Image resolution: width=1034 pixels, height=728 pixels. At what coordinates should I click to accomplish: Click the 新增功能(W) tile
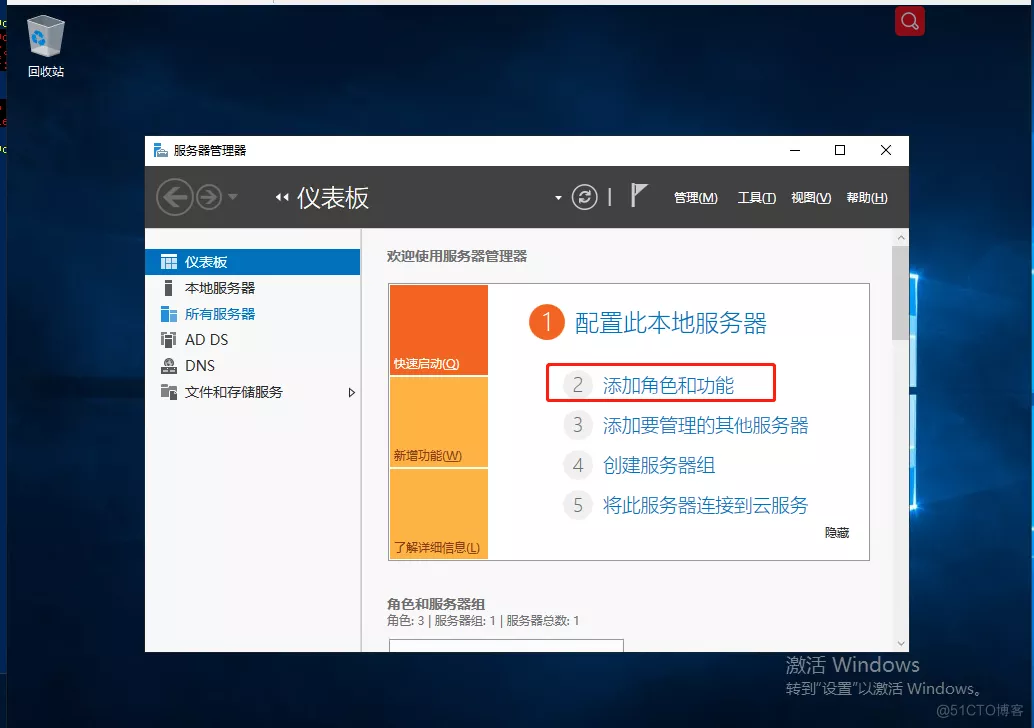pos(439,422)
